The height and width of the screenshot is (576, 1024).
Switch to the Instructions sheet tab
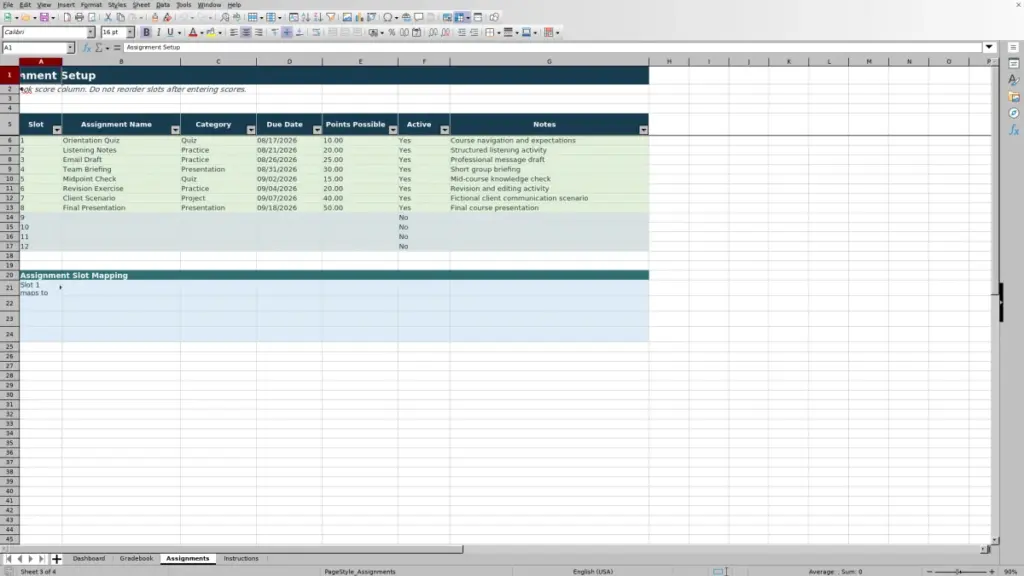(x=241, y=558)
